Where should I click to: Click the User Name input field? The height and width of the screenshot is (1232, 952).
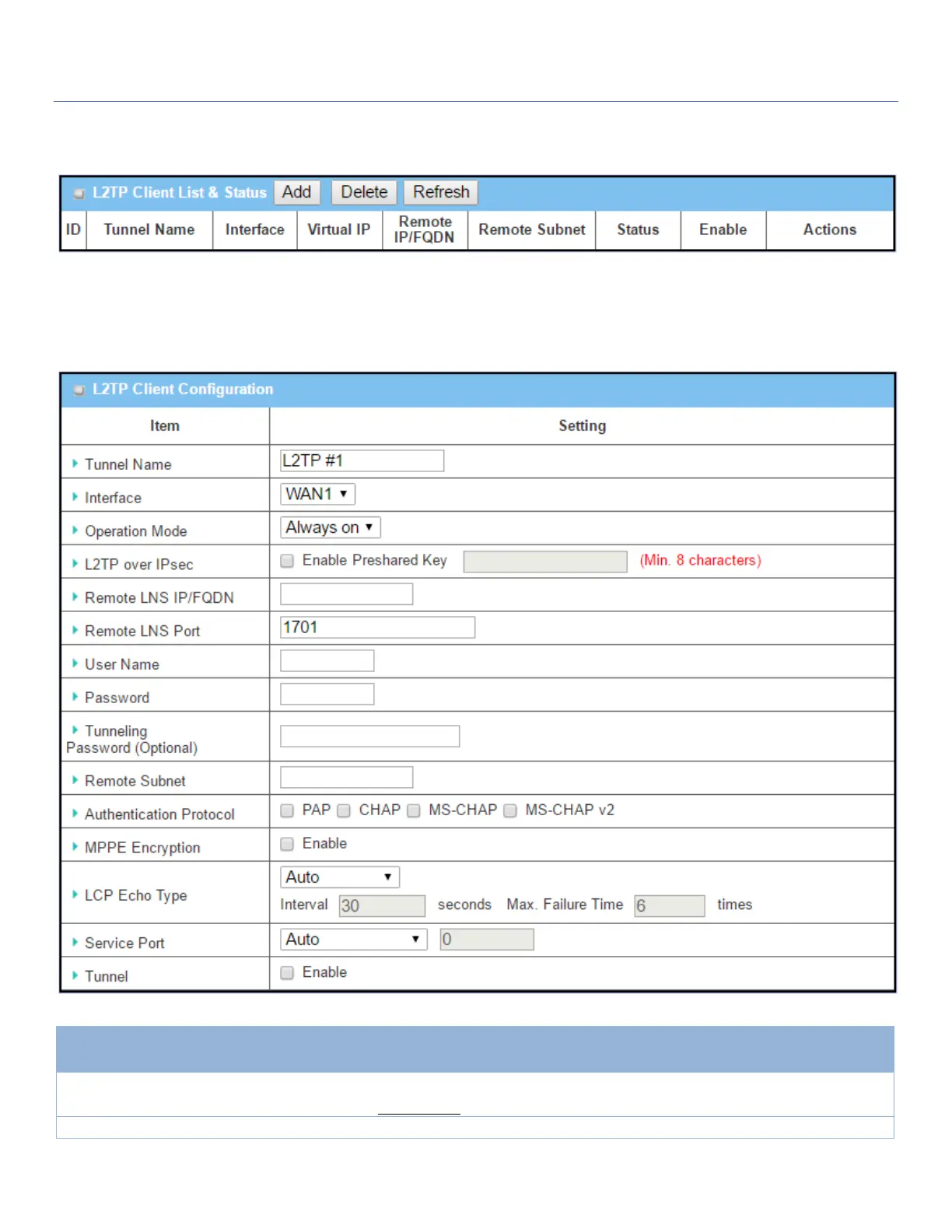pos(327,661)
